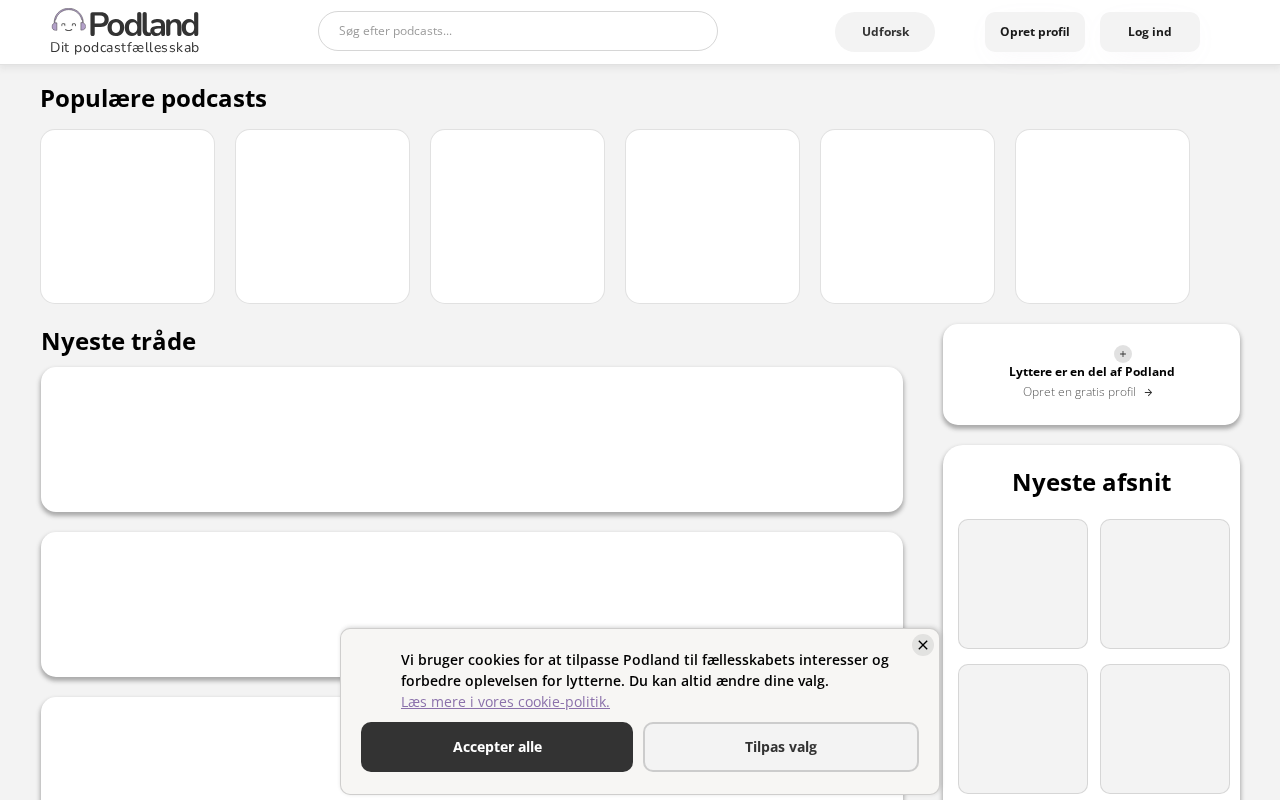1280x800 pixels.
Task: Click the Opret profil button
Action: tap(1034, 32)
